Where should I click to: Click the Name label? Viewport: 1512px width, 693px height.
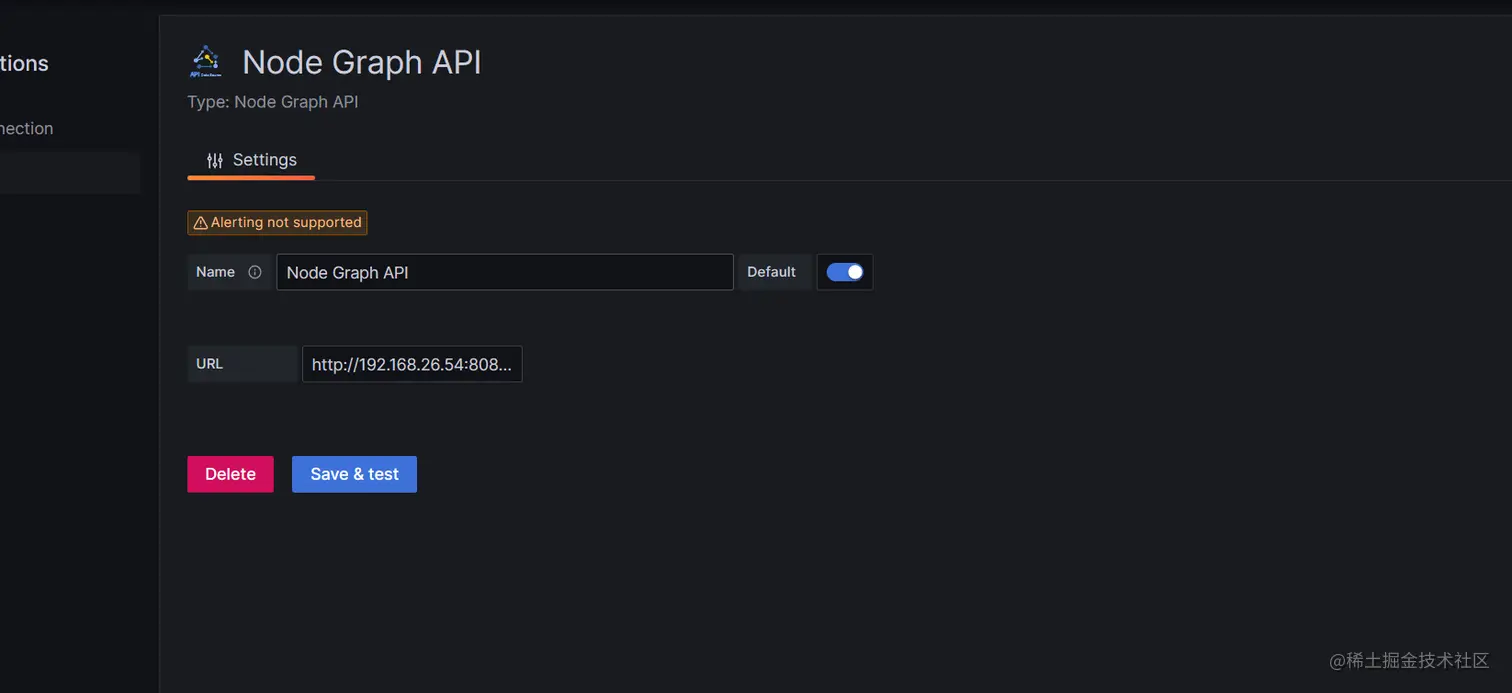click(x=215, y=272)
